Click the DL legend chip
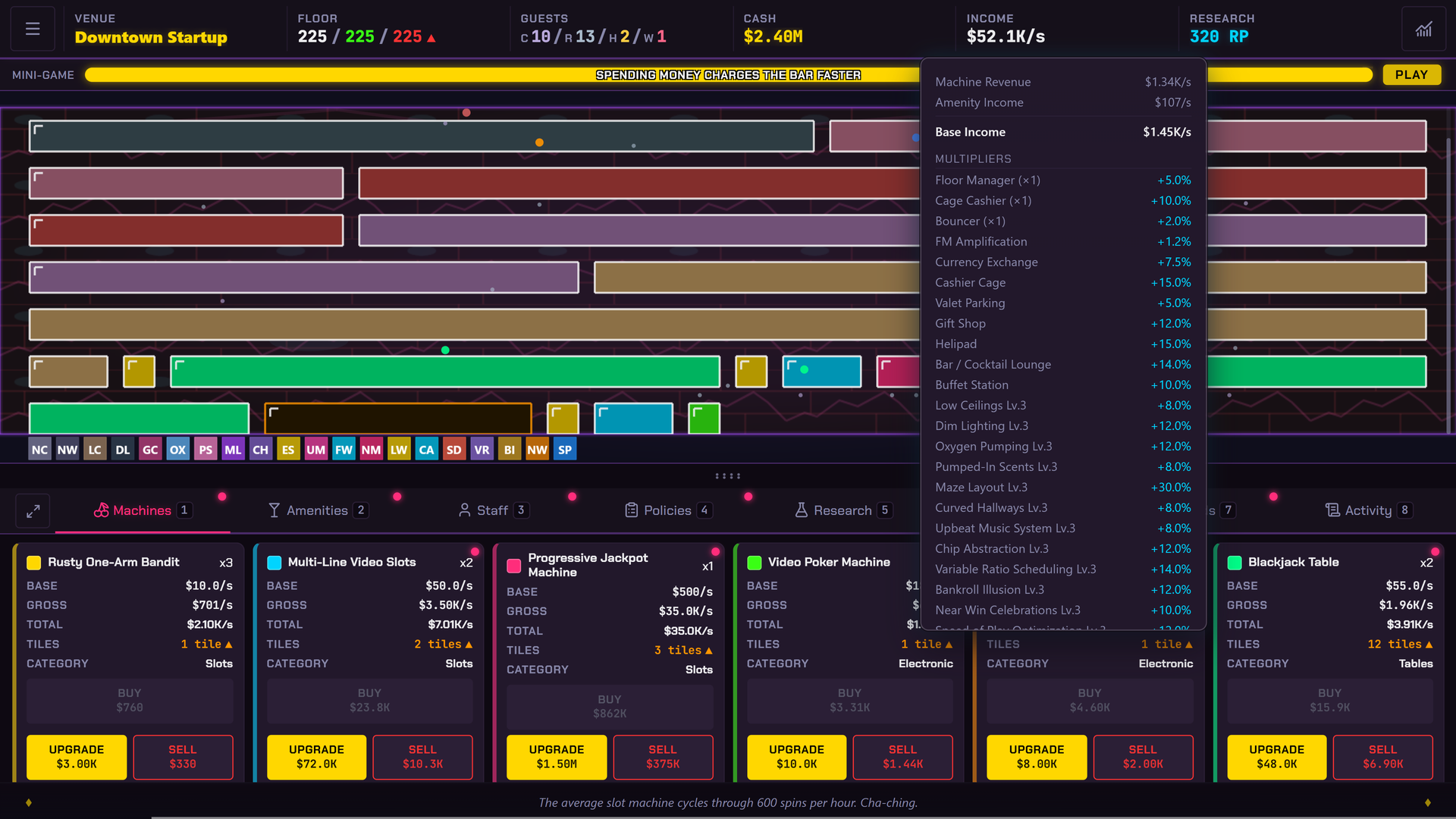This screenshot has height=819, width=1456. [123, 450]
